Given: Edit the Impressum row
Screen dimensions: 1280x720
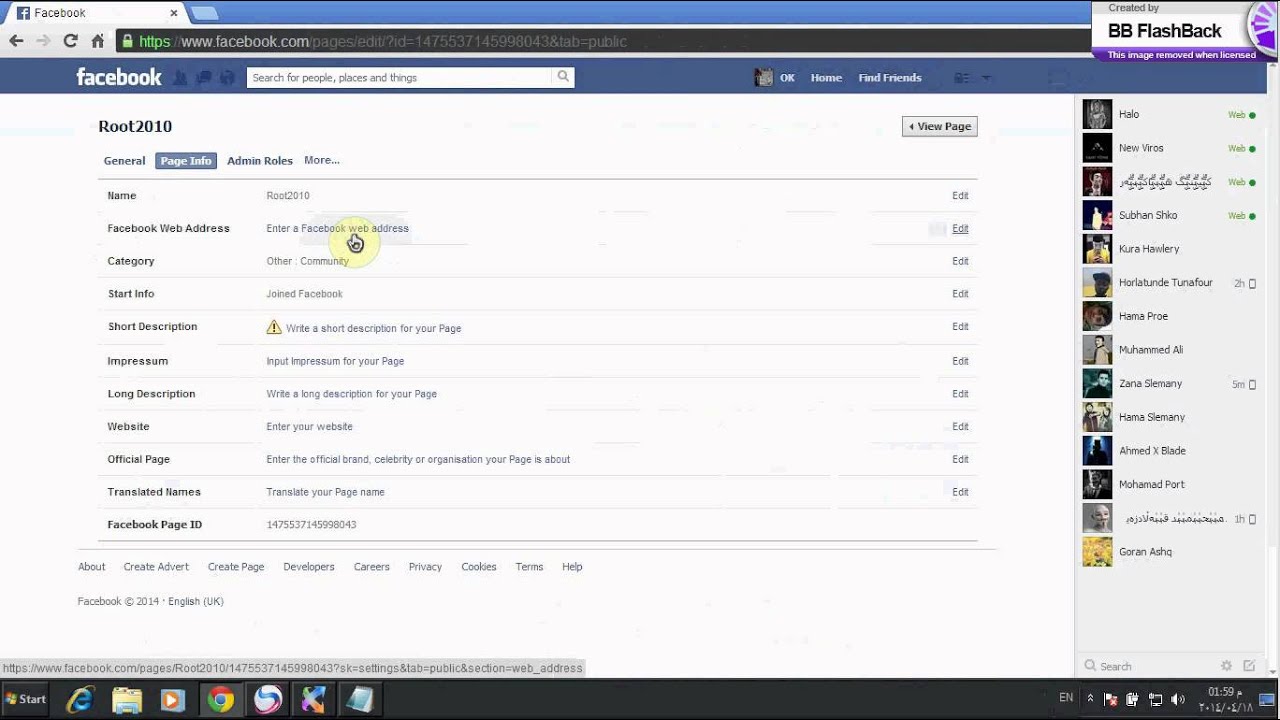Looking at the screenshot, I should click(x=960, y=361).
